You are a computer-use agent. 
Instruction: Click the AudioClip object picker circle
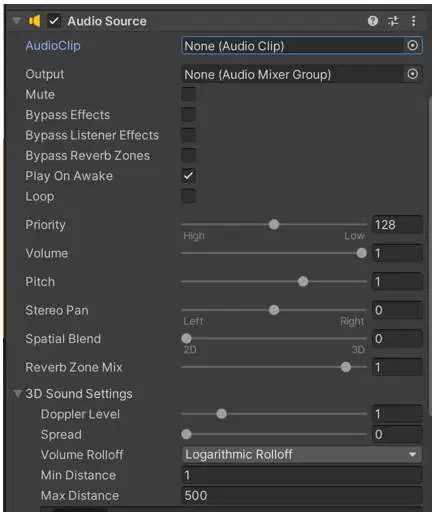(x=413, y=46)
